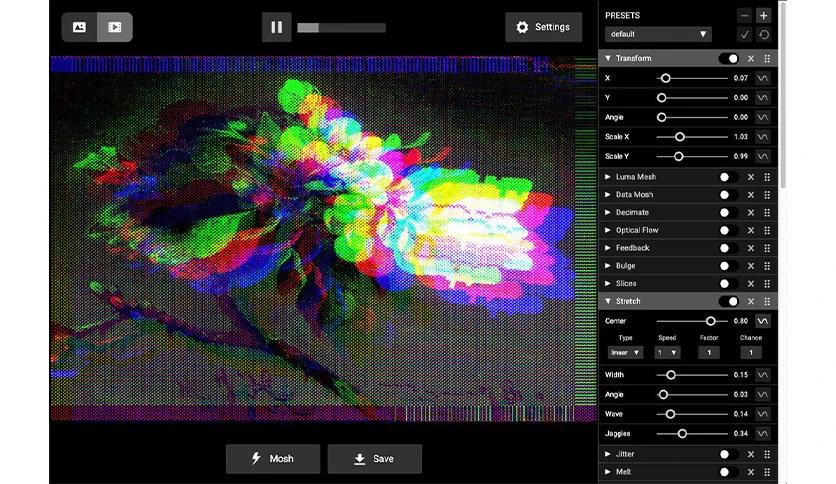Click the Stretch Chance input field
The image size is (836, 484).
pyautogui.click(x=751, y=353)
